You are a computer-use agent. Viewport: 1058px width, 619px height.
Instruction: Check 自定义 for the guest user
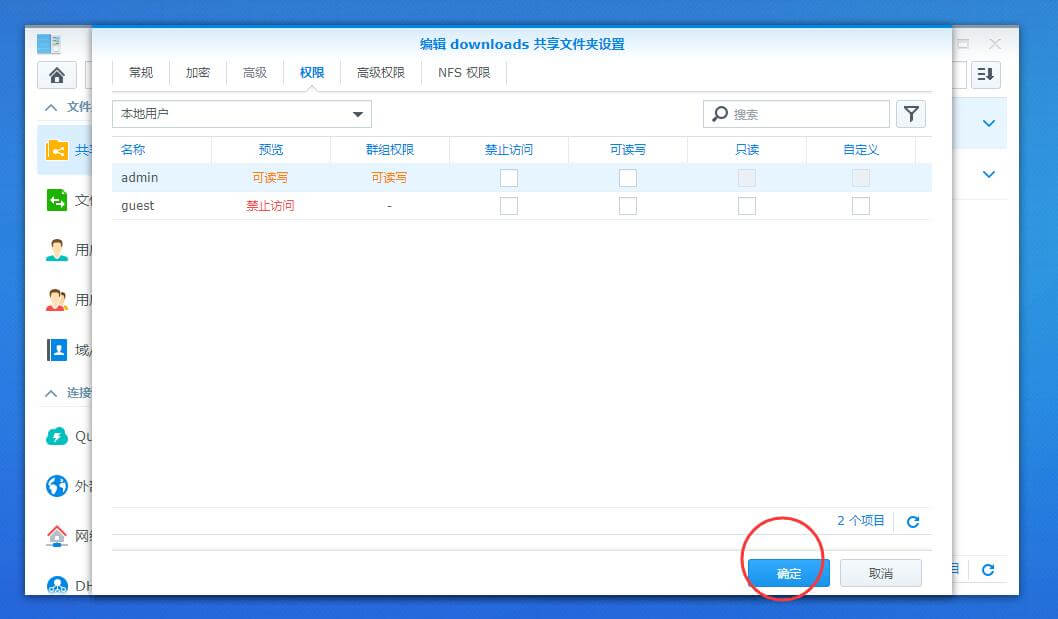(x=860, y=206)
